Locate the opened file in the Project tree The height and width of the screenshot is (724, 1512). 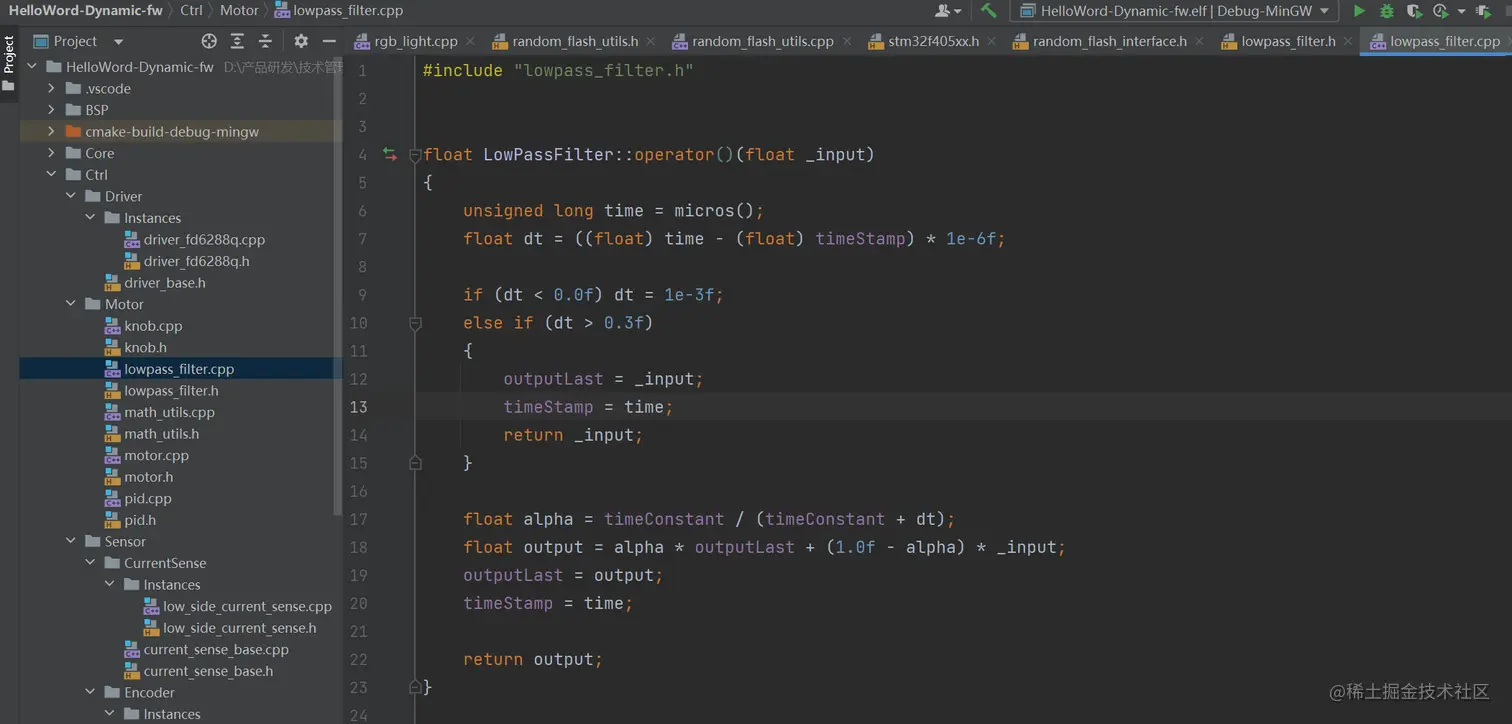tap(209, 41)
